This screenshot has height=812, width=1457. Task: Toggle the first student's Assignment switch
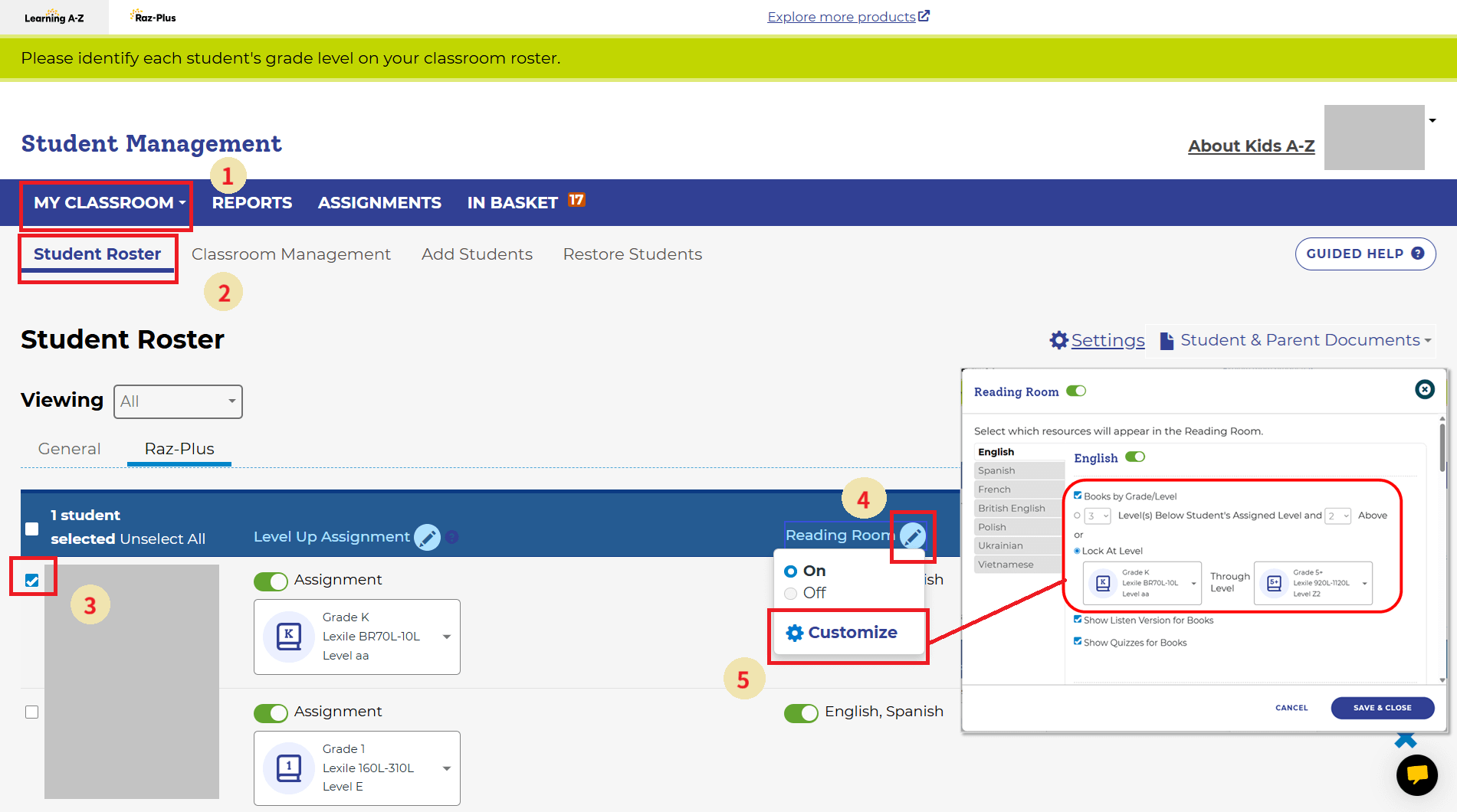(x=271, y=581)
